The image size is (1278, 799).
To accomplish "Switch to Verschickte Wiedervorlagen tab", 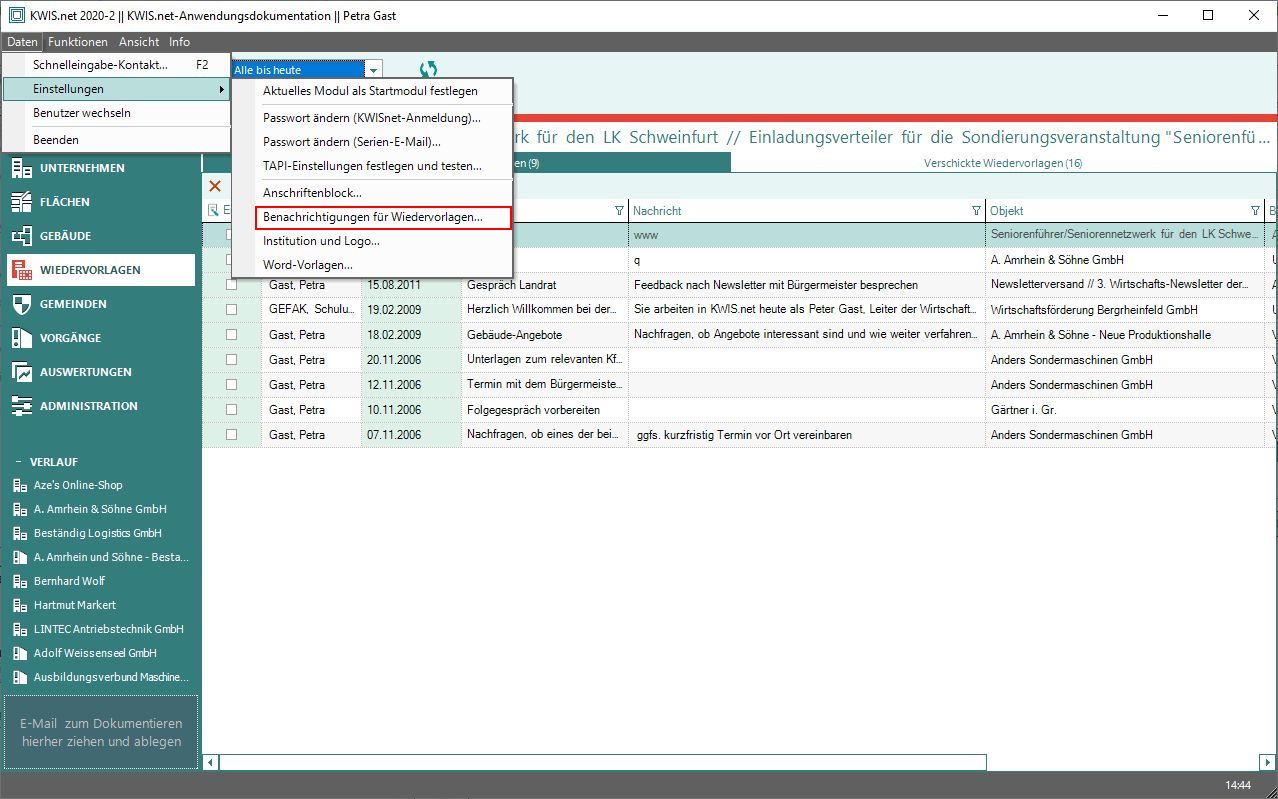I will coord(1002,163).
